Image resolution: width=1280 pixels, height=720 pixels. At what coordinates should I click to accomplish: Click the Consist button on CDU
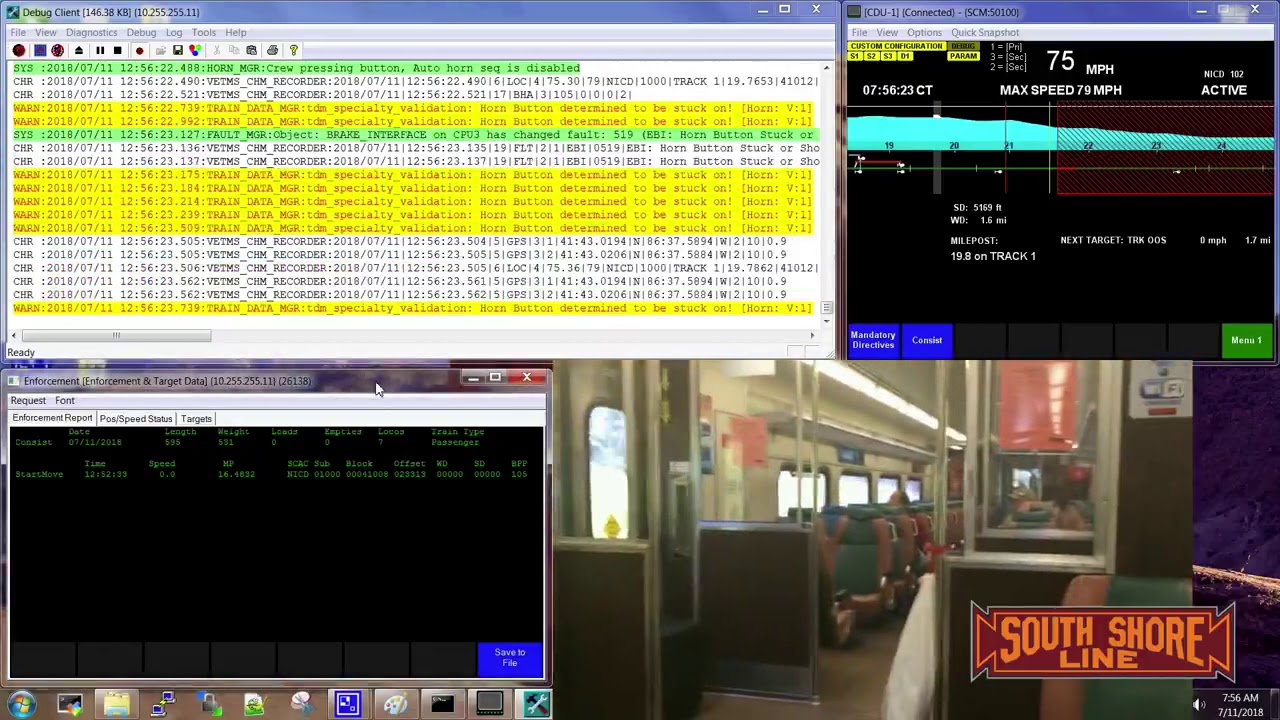tap(927, 340)
